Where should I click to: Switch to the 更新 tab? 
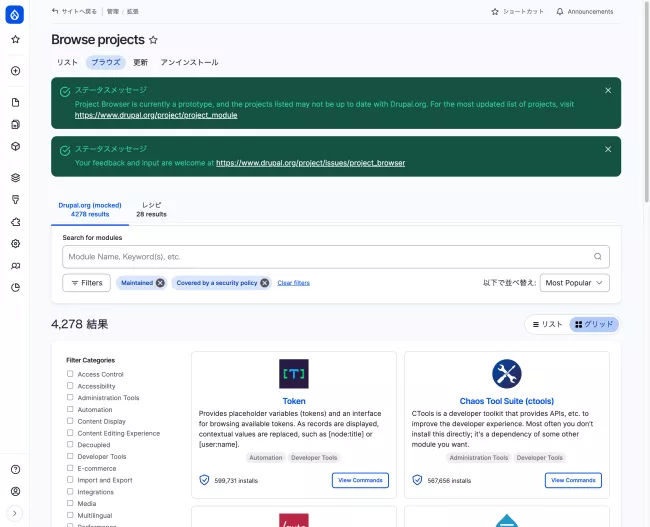140,62
